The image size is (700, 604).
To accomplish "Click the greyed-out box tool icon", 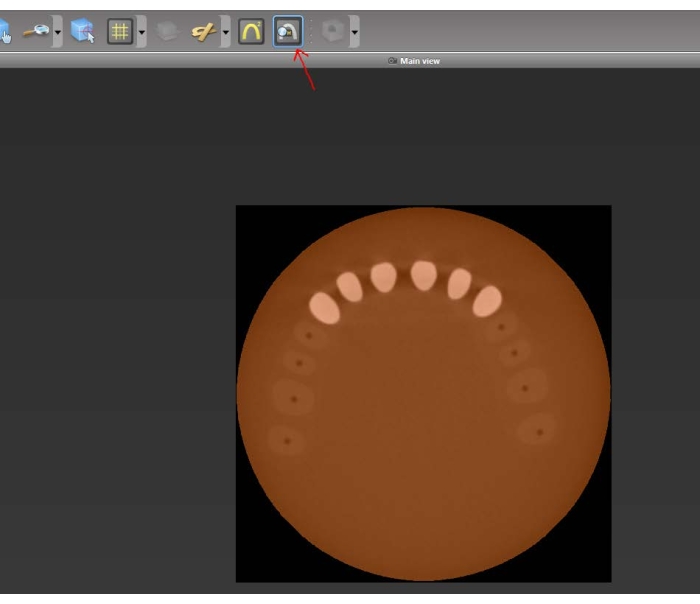I will [333, 31].
